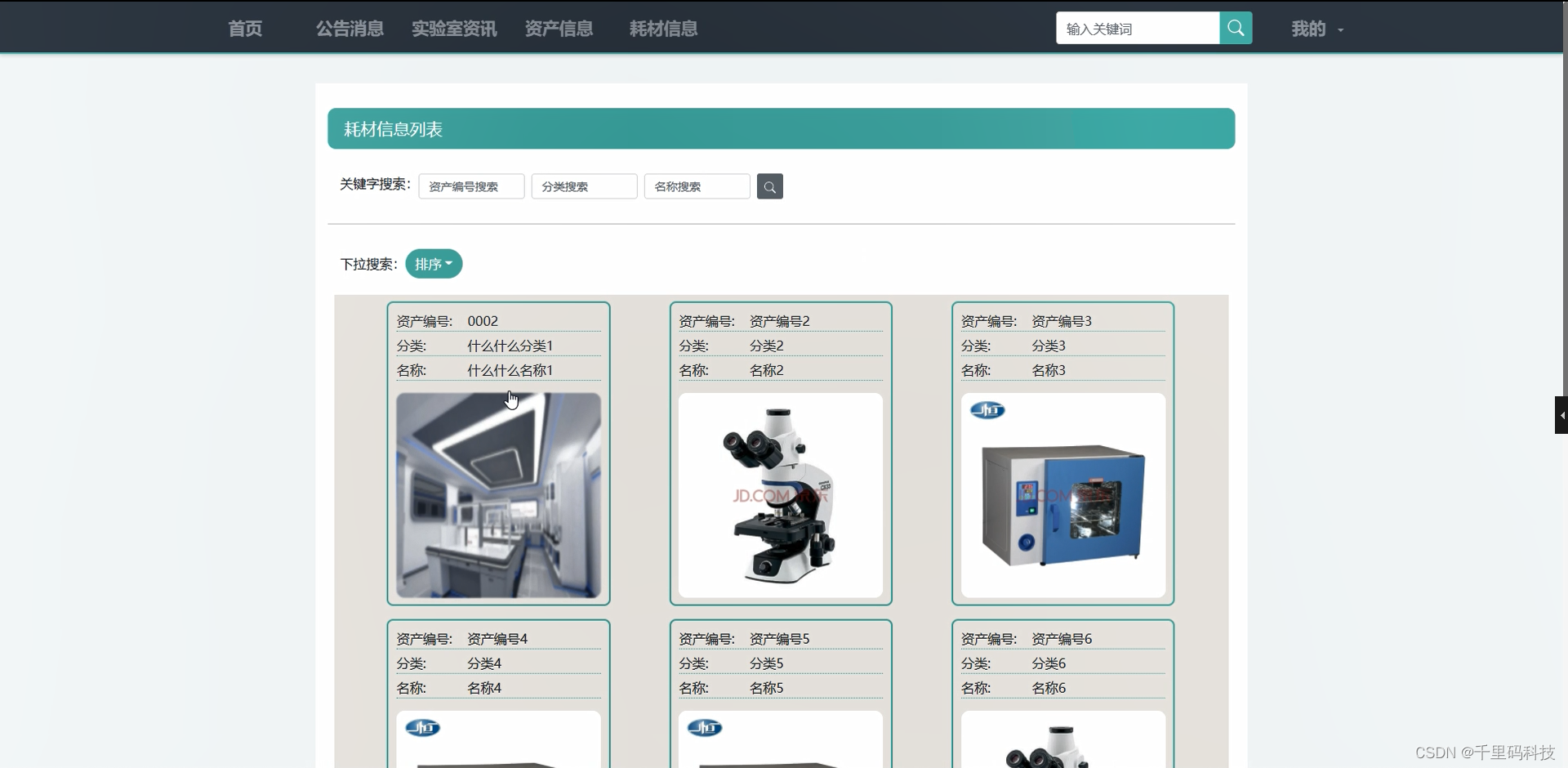Click the top search magnifier icon
1568x768 pixels.
point(1235,28)
